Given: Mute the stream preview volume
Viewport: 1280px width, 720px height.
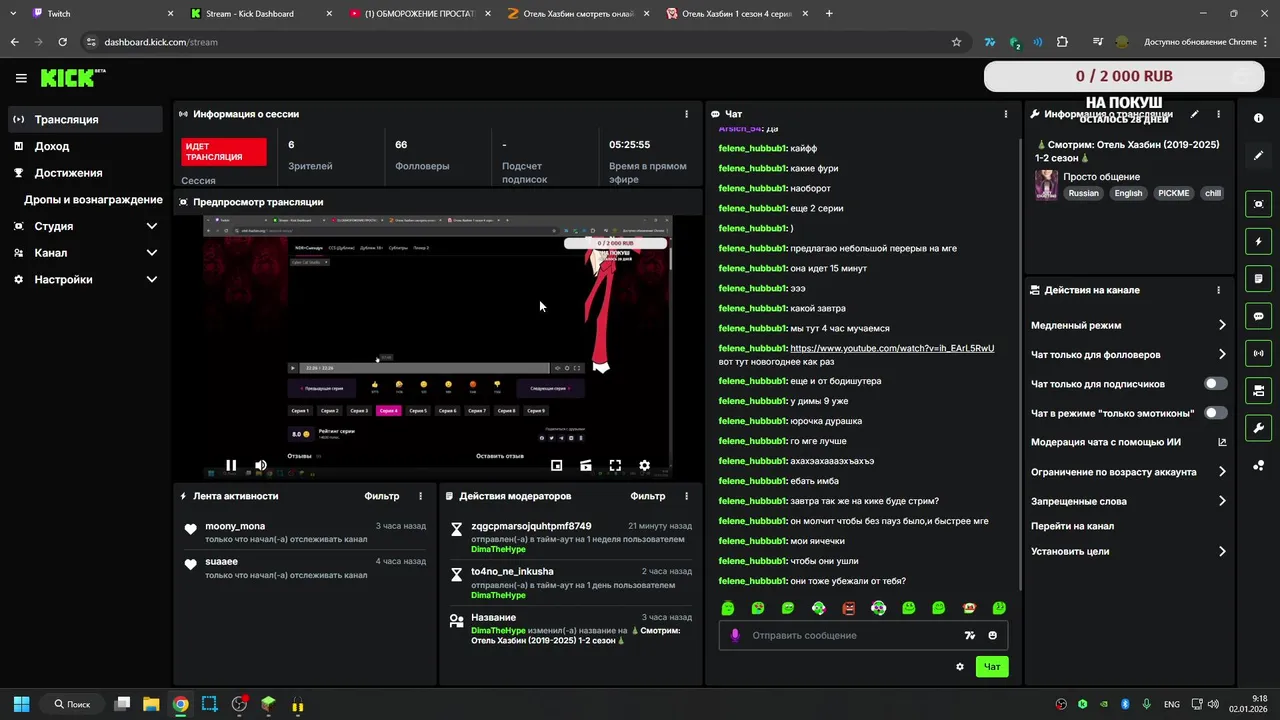Looking at the screenshot, I should click(261, 465).
